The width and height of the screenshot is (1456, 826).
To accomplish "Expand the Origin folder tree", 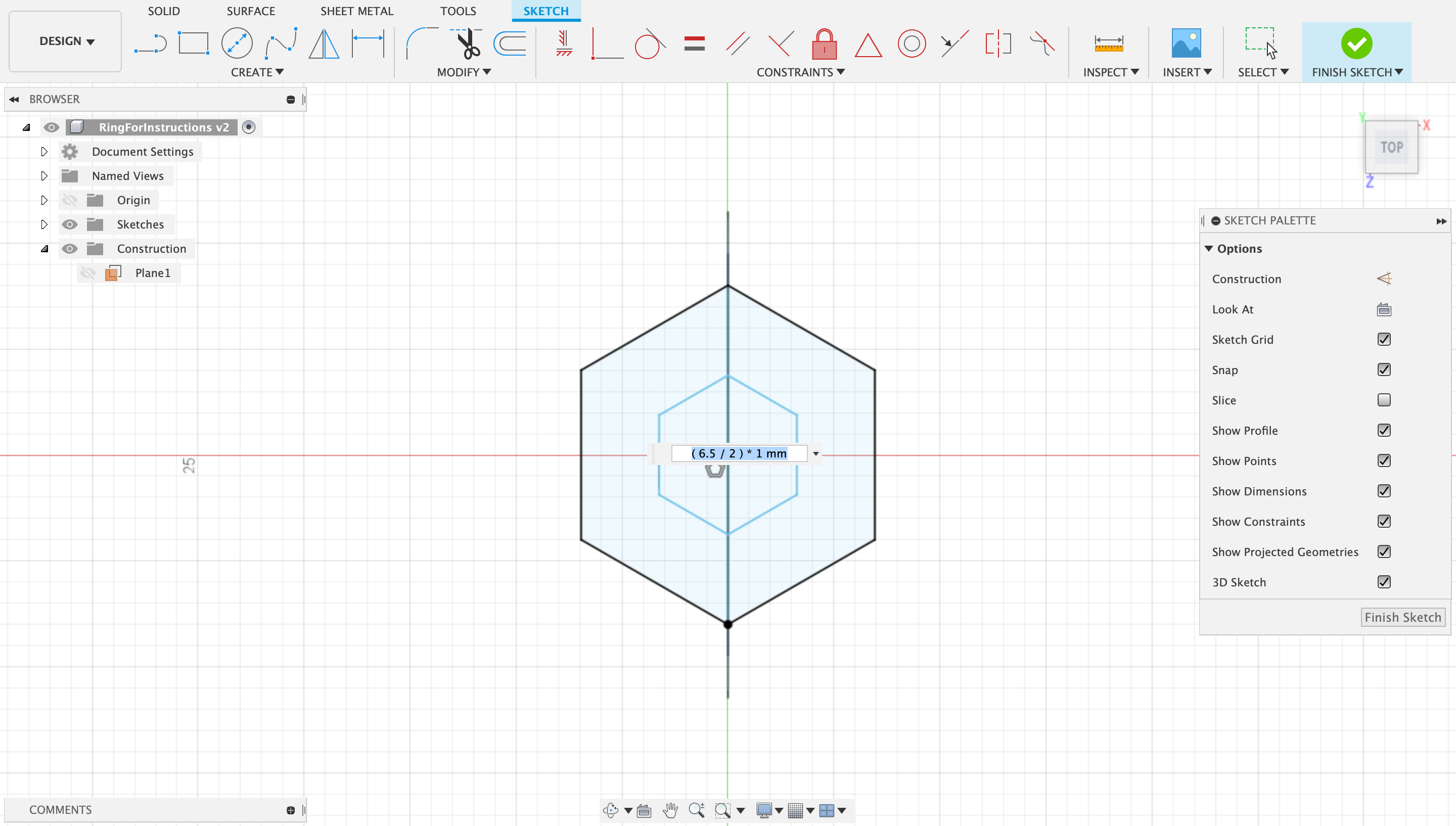I will [44, 200].
